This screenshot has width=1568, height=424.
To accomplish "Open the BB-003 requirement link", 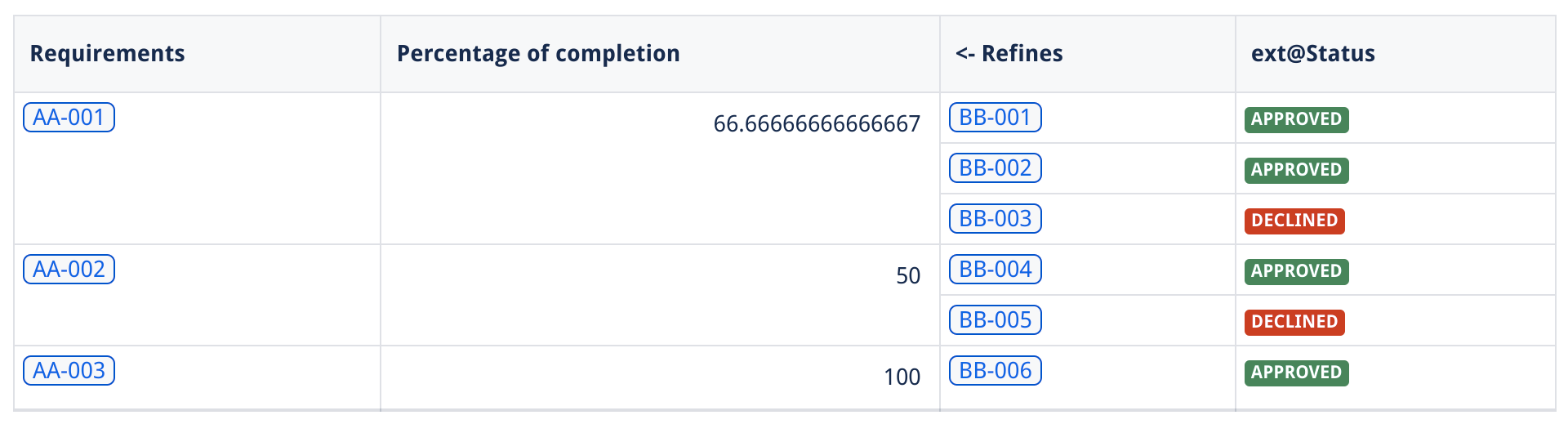I will pyautogui.click(x=995, y=219).
